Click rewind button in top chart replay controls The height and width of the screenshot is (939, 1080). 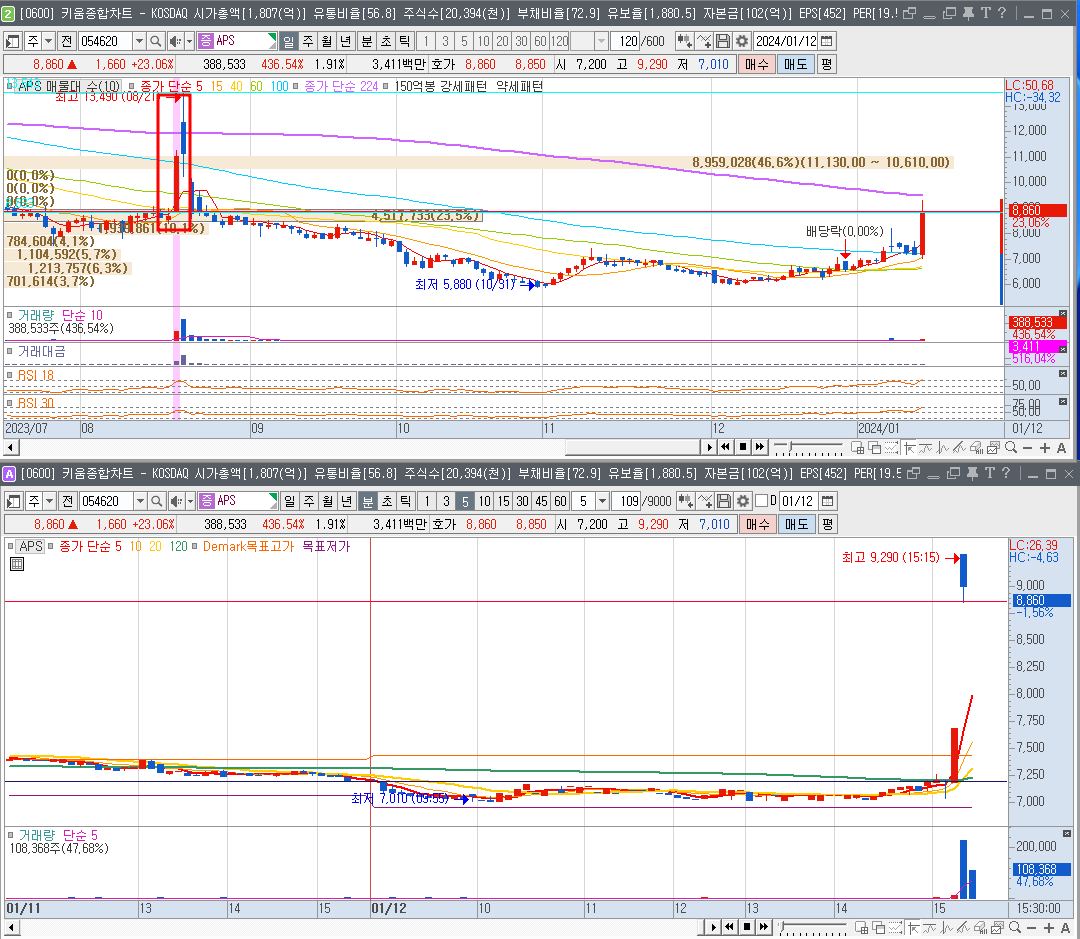[725, 448]
